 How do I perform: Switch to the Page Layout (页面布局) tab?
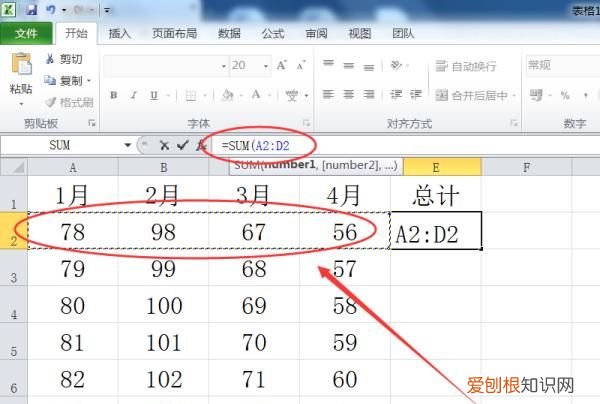174,34
